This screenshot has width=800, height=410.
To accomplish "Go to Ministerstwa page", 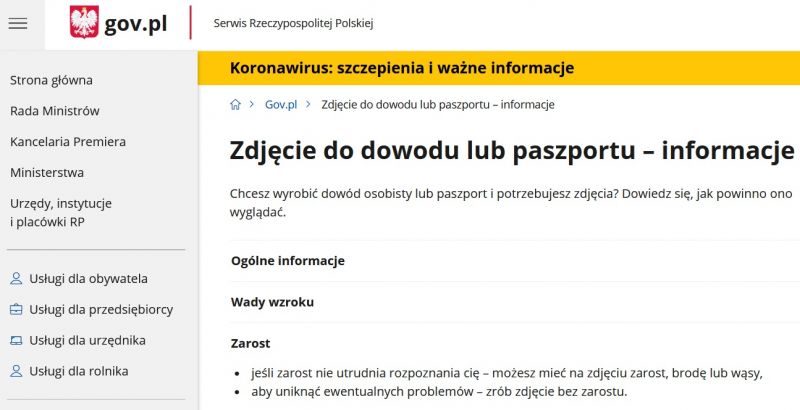I will coord(47,173).
